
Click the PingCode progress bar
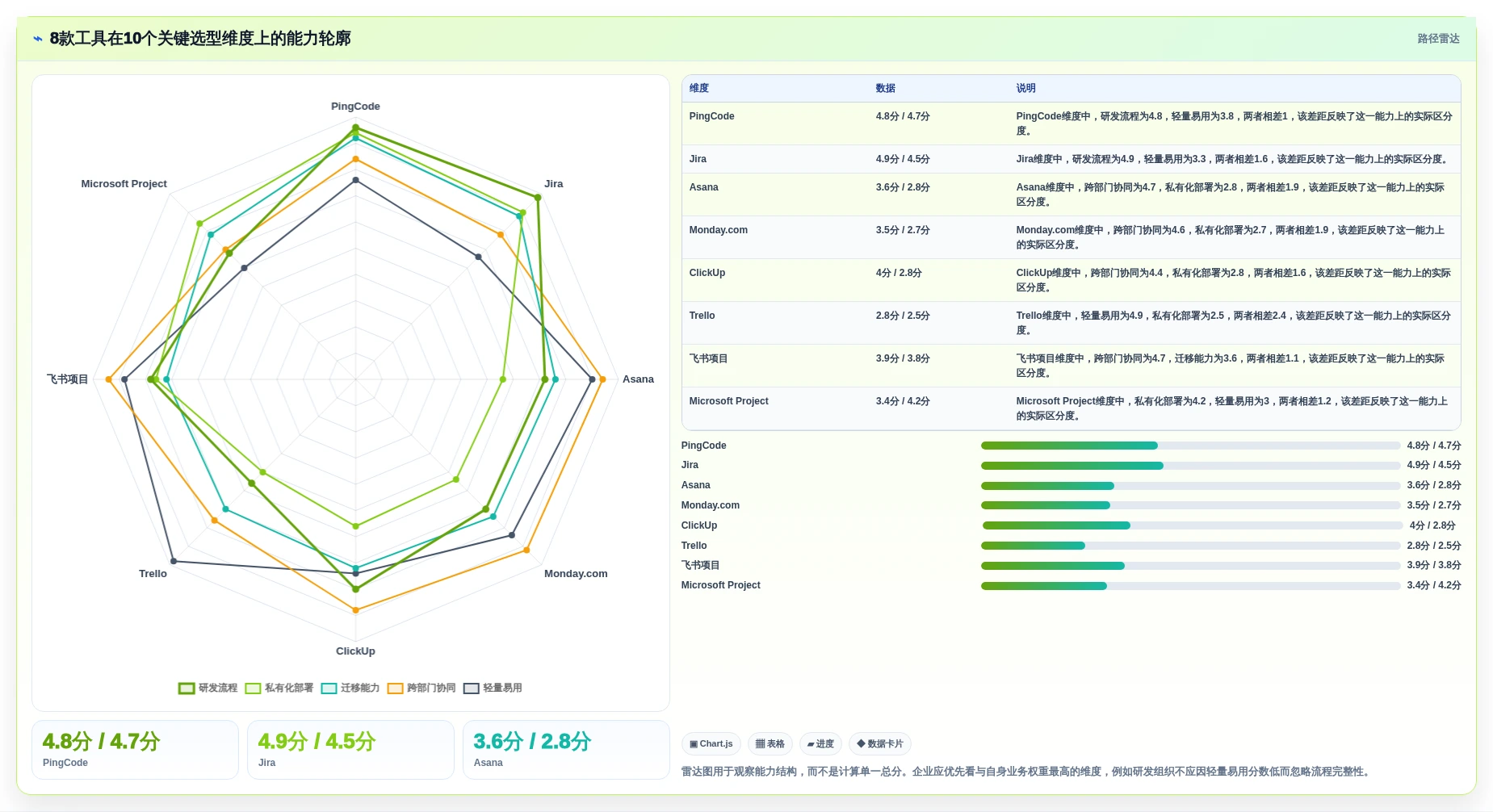point(1190,446)
